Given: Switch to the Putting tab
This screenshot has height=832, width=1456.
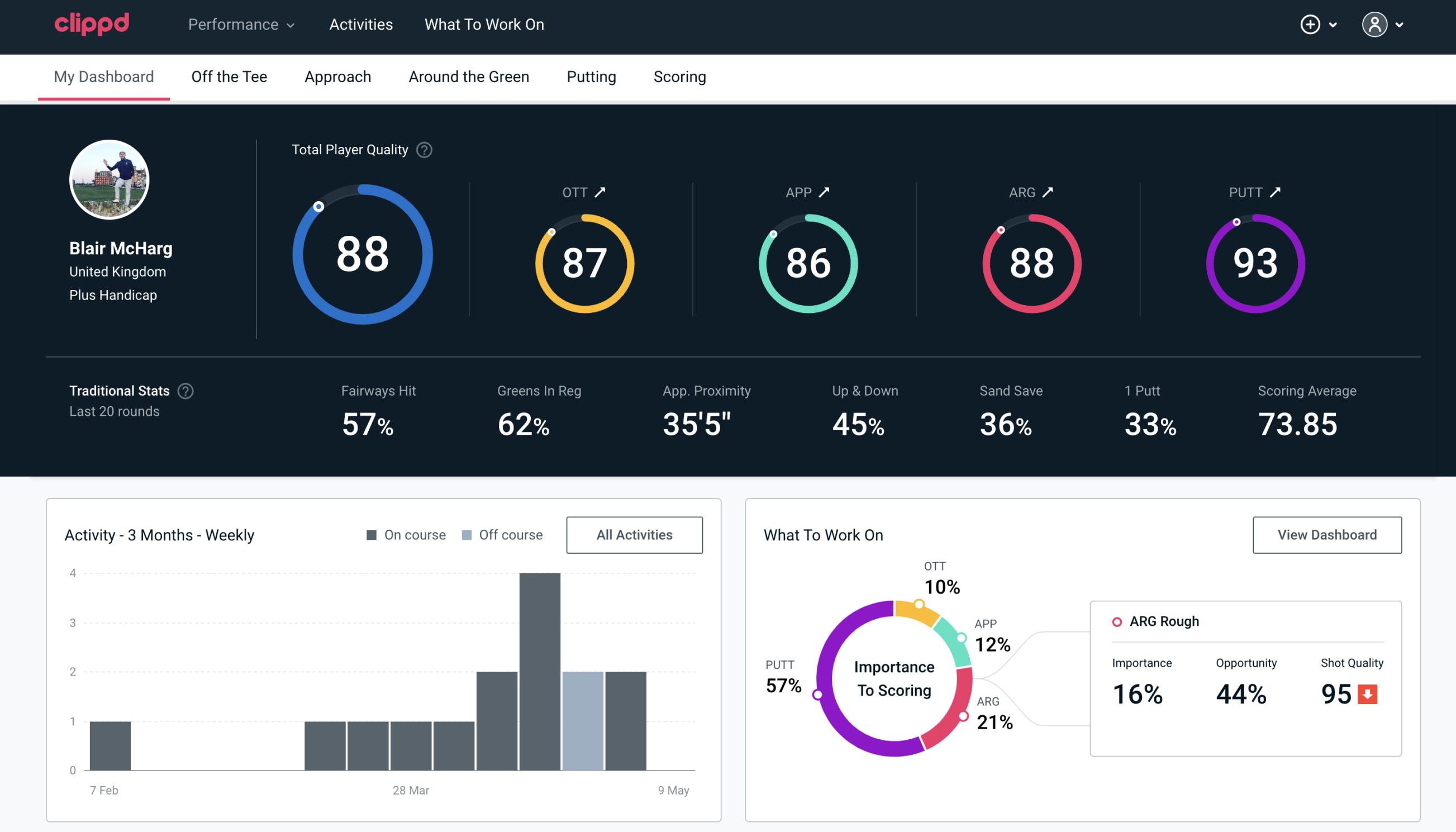Looking at the screenshot, I should tap(591, 76).
